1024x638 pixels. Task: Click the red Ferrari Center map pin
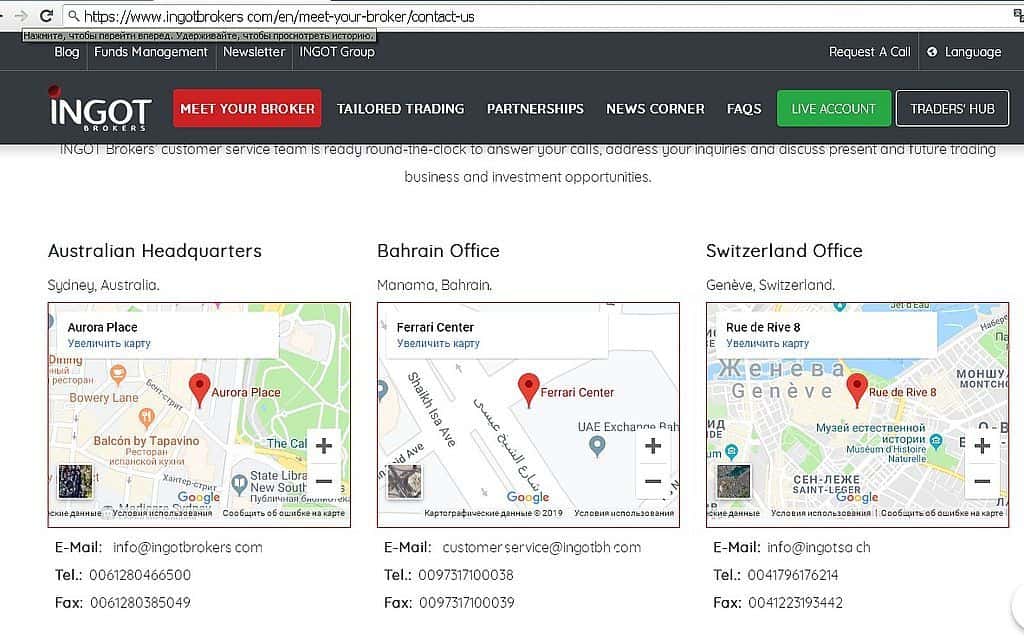[x=528, y=388]
